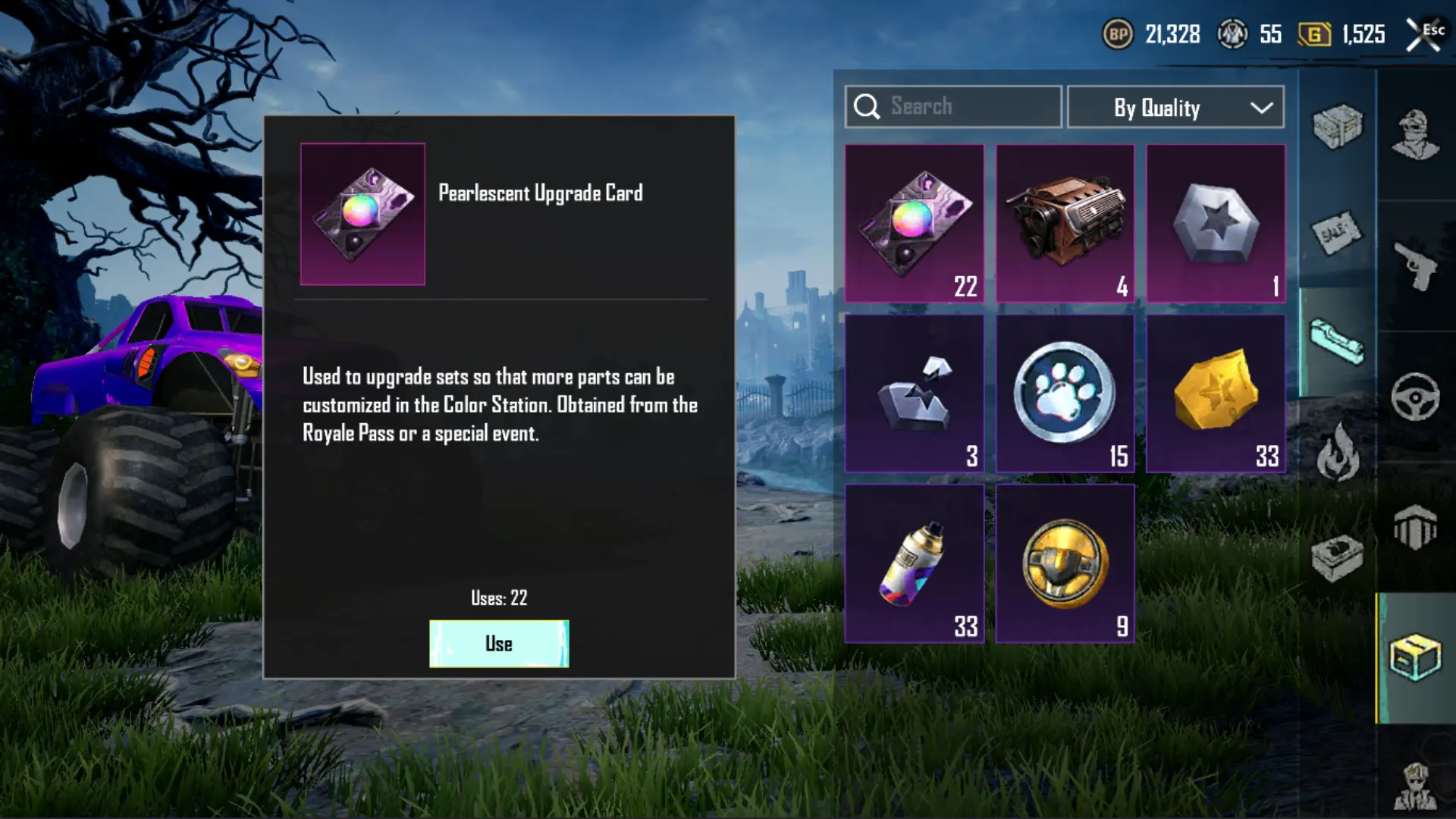Open the vehicle steering wheel category tab

tap(1416, 396)
